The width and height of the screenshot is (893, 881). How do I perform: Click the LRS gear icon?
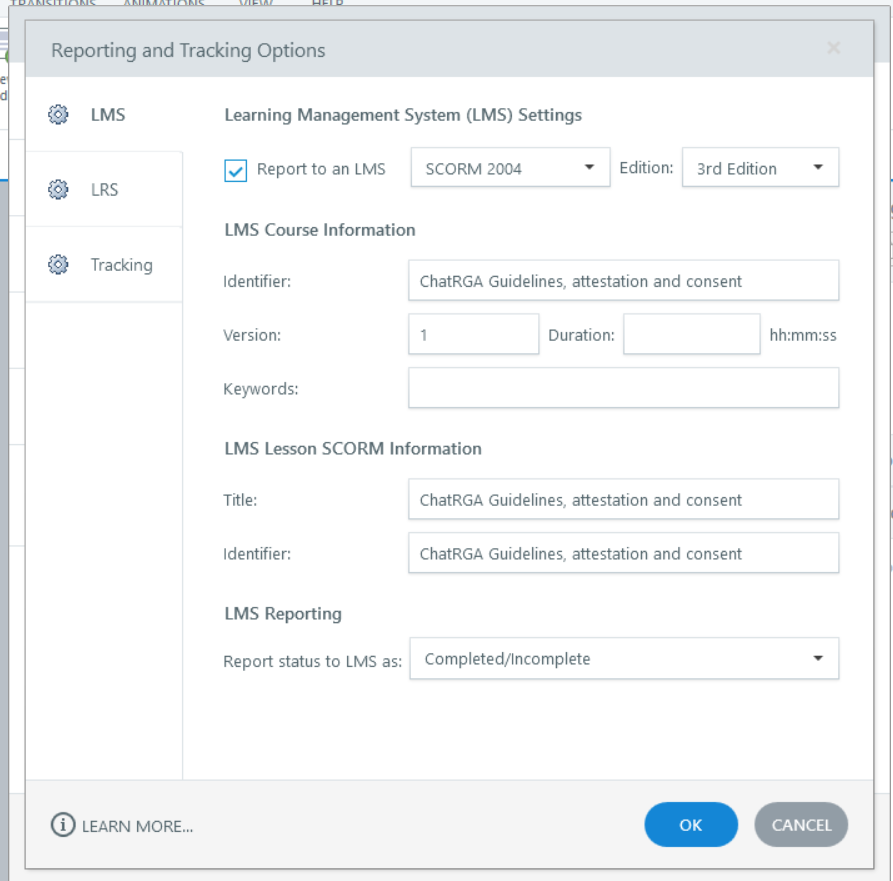pos(58,189)
